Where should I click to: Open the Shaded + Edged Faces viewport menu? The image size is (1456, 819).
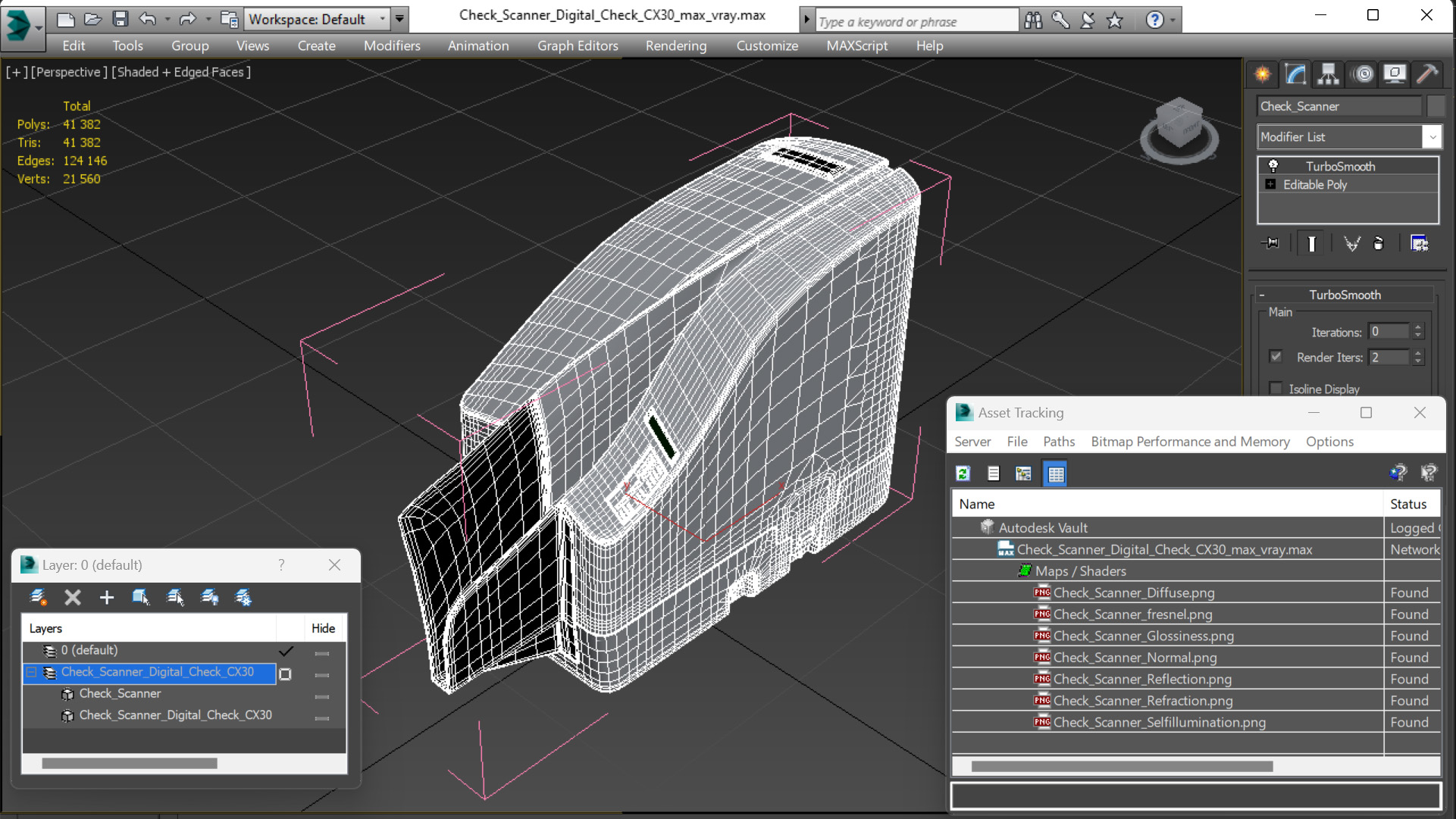pos(181,72)
